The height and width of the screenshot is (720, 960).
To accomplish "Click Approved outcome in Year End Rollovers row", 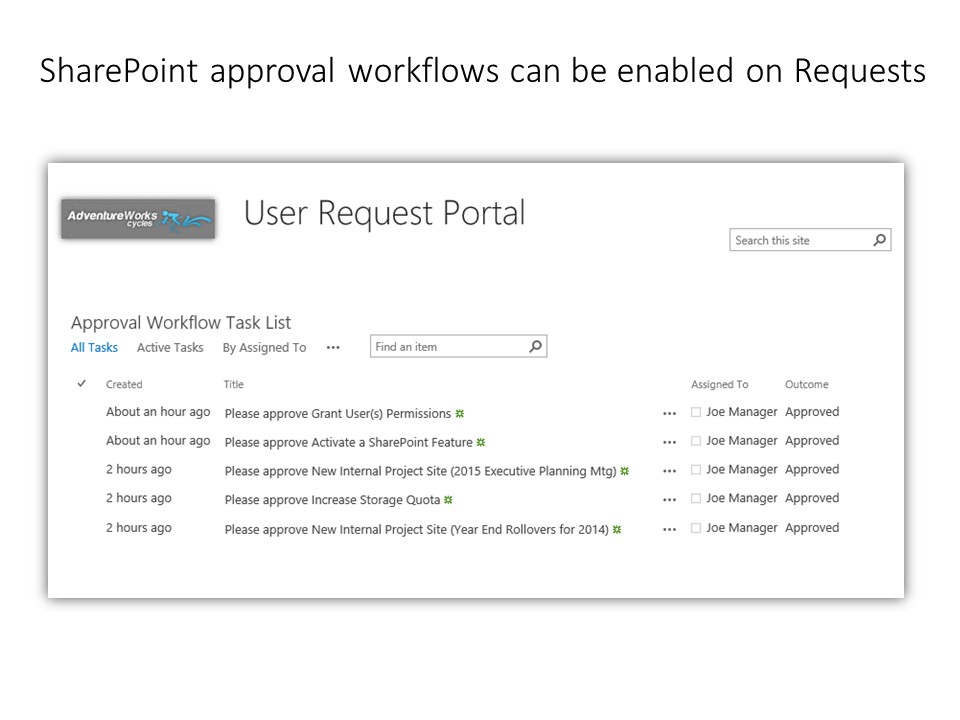I will 812,528.
